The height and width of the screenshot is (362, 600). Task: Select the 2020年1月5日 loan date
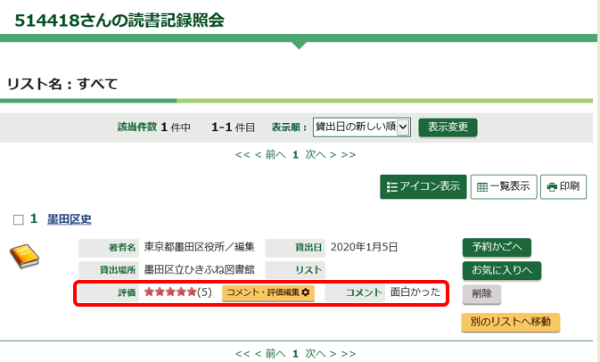pos(364,247)
